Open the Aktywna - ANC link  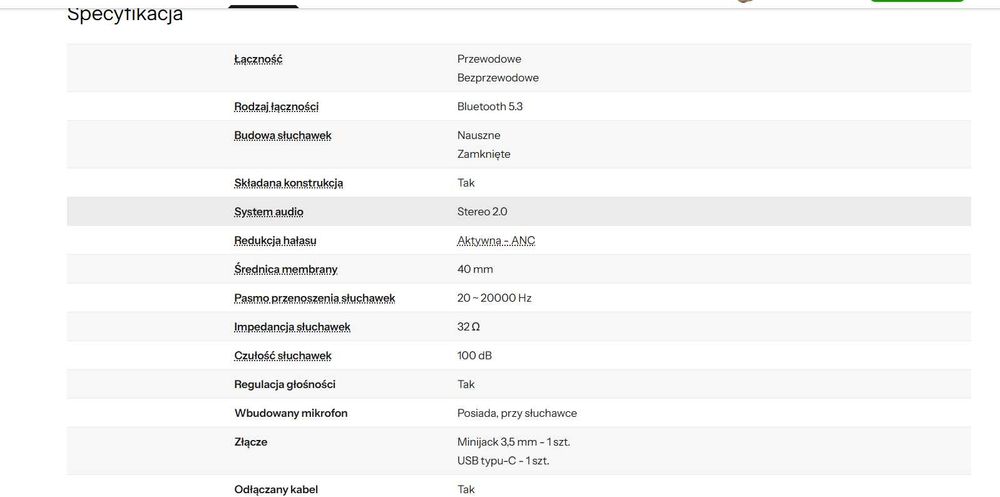point(496,241)
